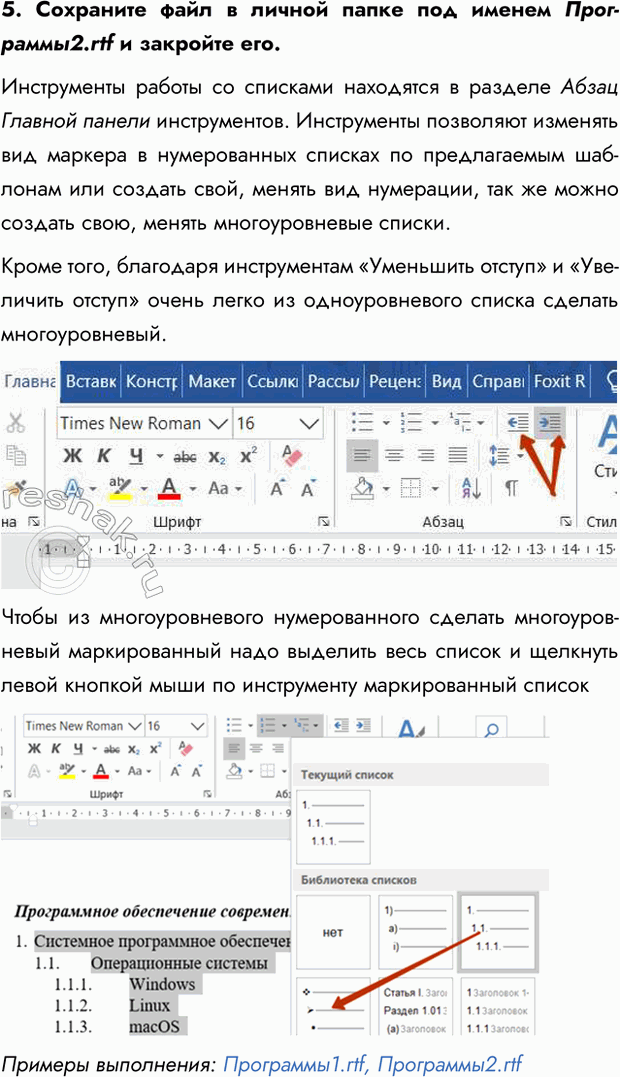Click Increase Indent icon in ribbon with list library
The image size is (620, 1077).
(363, 725)
